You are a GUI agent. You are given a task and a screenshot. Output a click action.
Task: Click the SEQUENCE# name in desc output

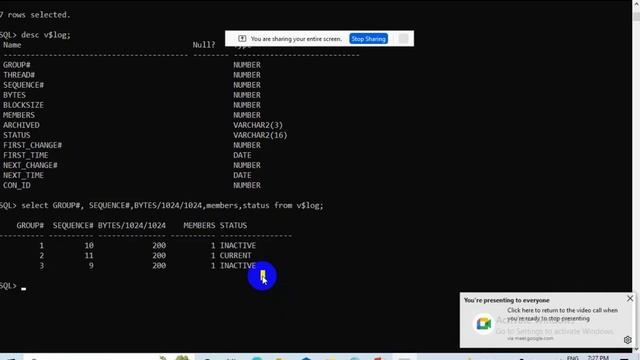(23, 85)
